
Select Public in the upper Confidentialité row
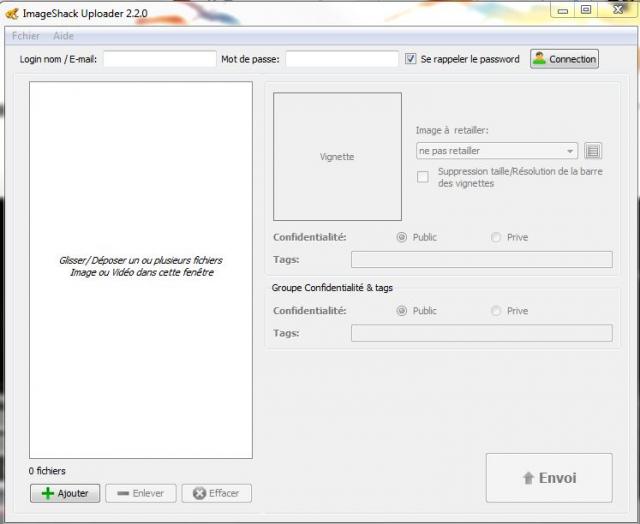tap(402, 237)
